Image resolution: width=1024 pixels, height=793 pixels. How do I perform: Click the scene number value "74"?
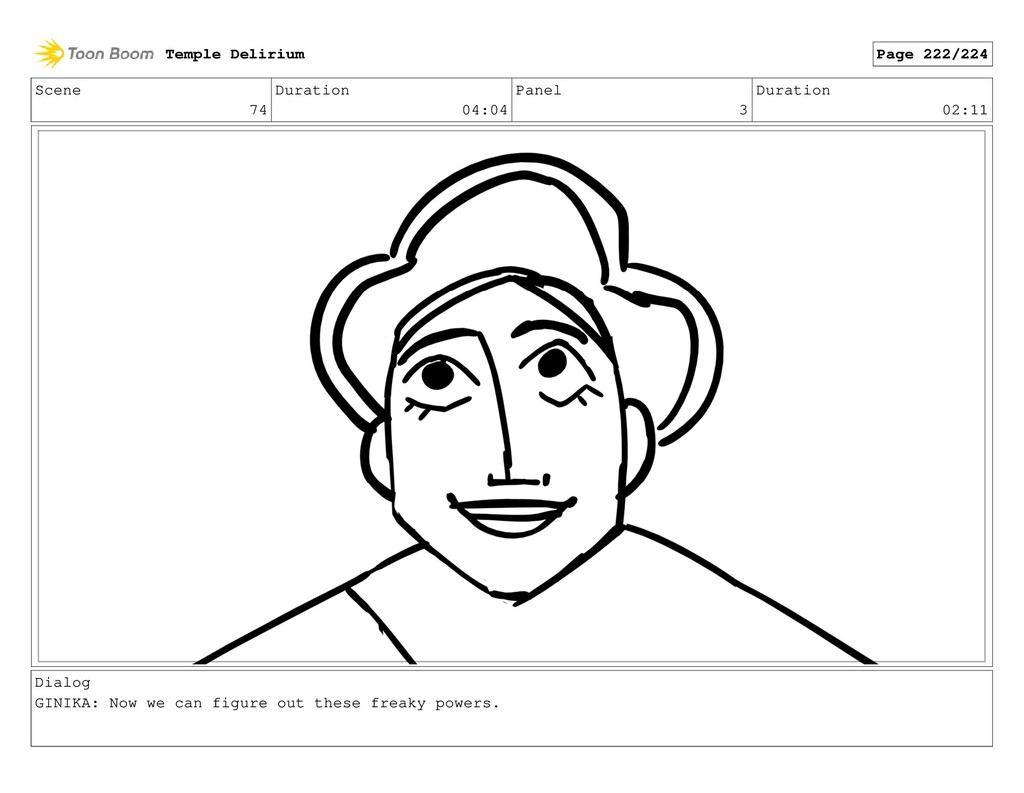click(x=259, y=110)
